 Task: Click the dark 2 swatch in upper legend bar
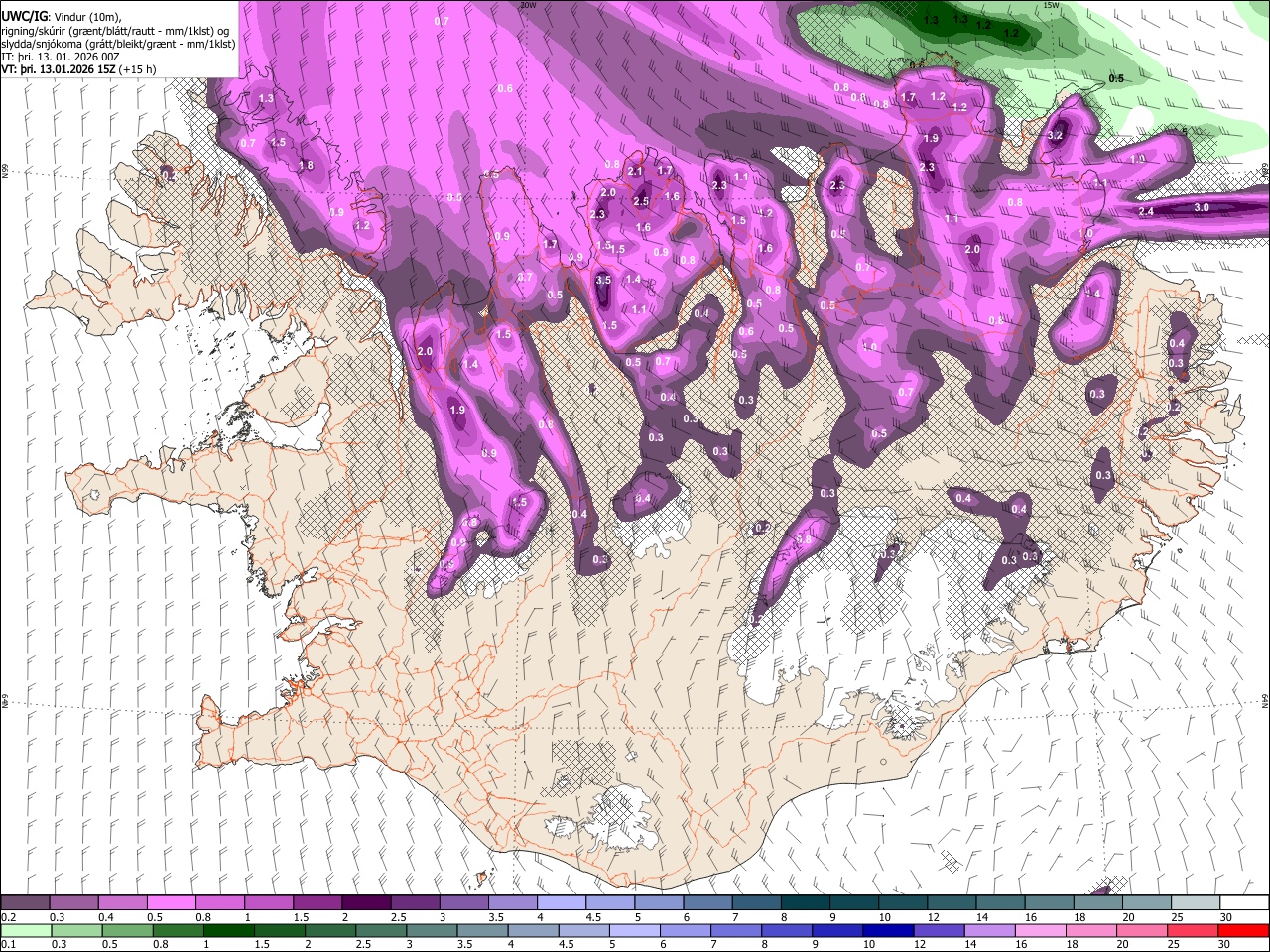[x=365, y=902]
